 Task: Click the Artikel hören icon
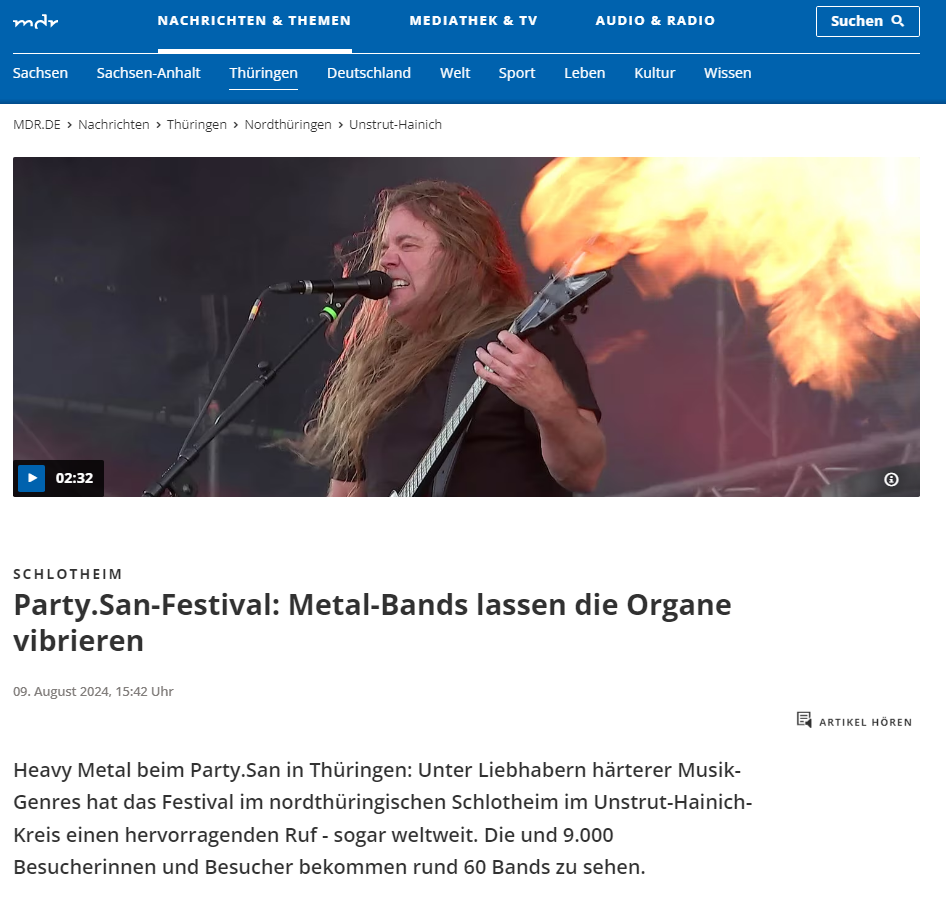point(804,720)
